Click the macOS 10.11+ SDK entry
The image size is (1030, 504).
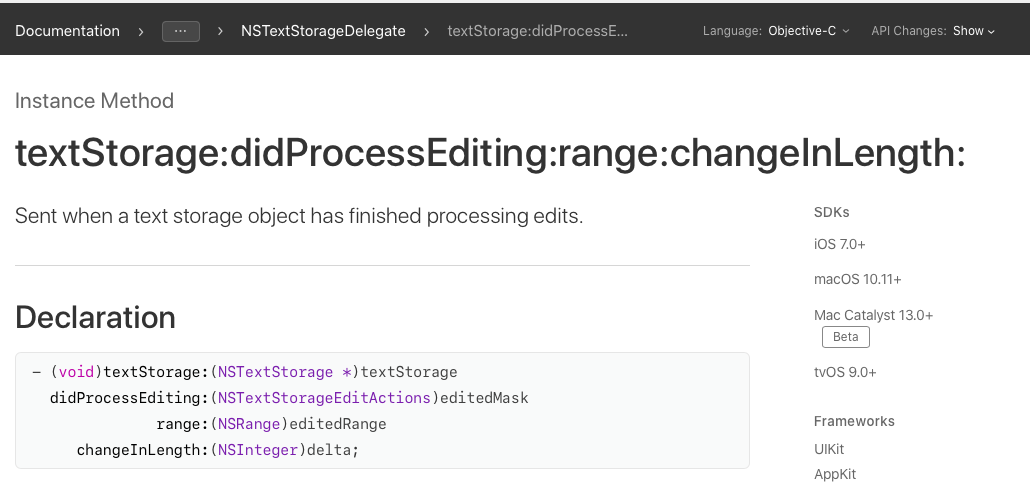(850, 279)
